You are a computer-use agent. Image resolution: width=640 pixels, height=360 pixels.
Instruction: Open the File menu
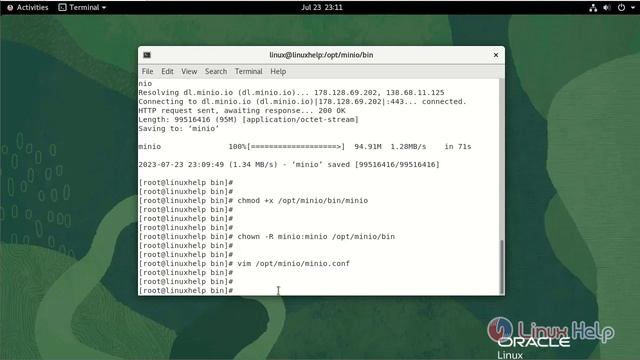click(x=147, y=71)
